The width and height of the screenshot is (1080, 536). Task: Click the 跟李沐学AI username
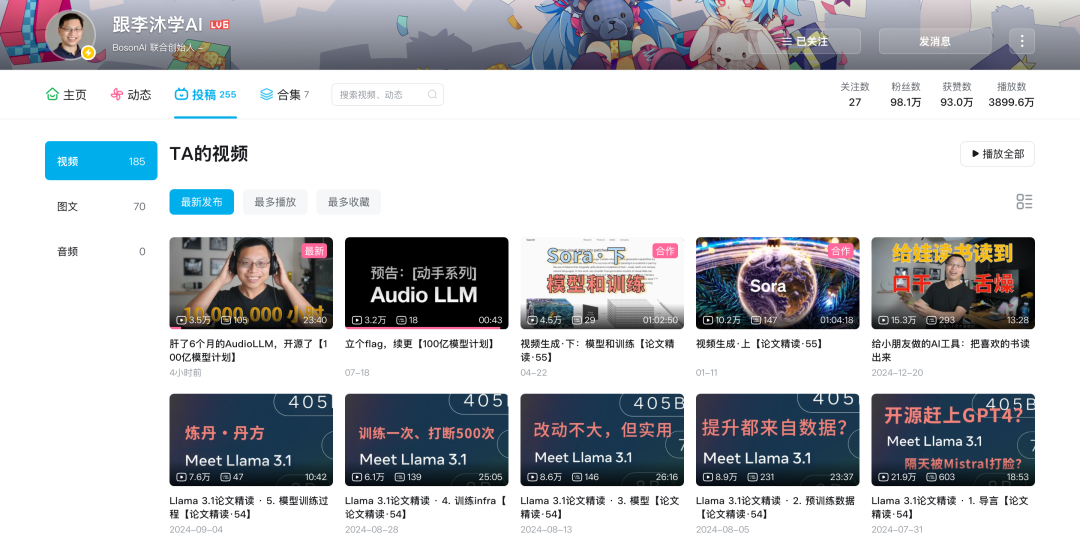pyautogui.click(x=158, y=25)
